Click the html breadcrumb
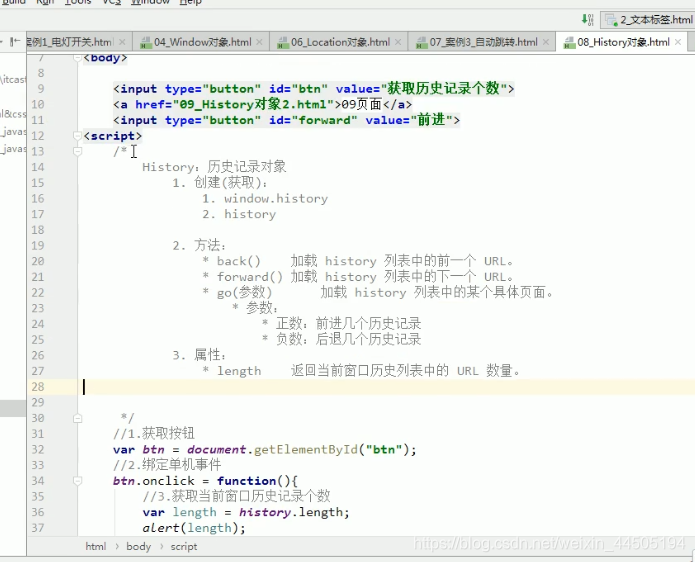 click(x=96, y=546)
